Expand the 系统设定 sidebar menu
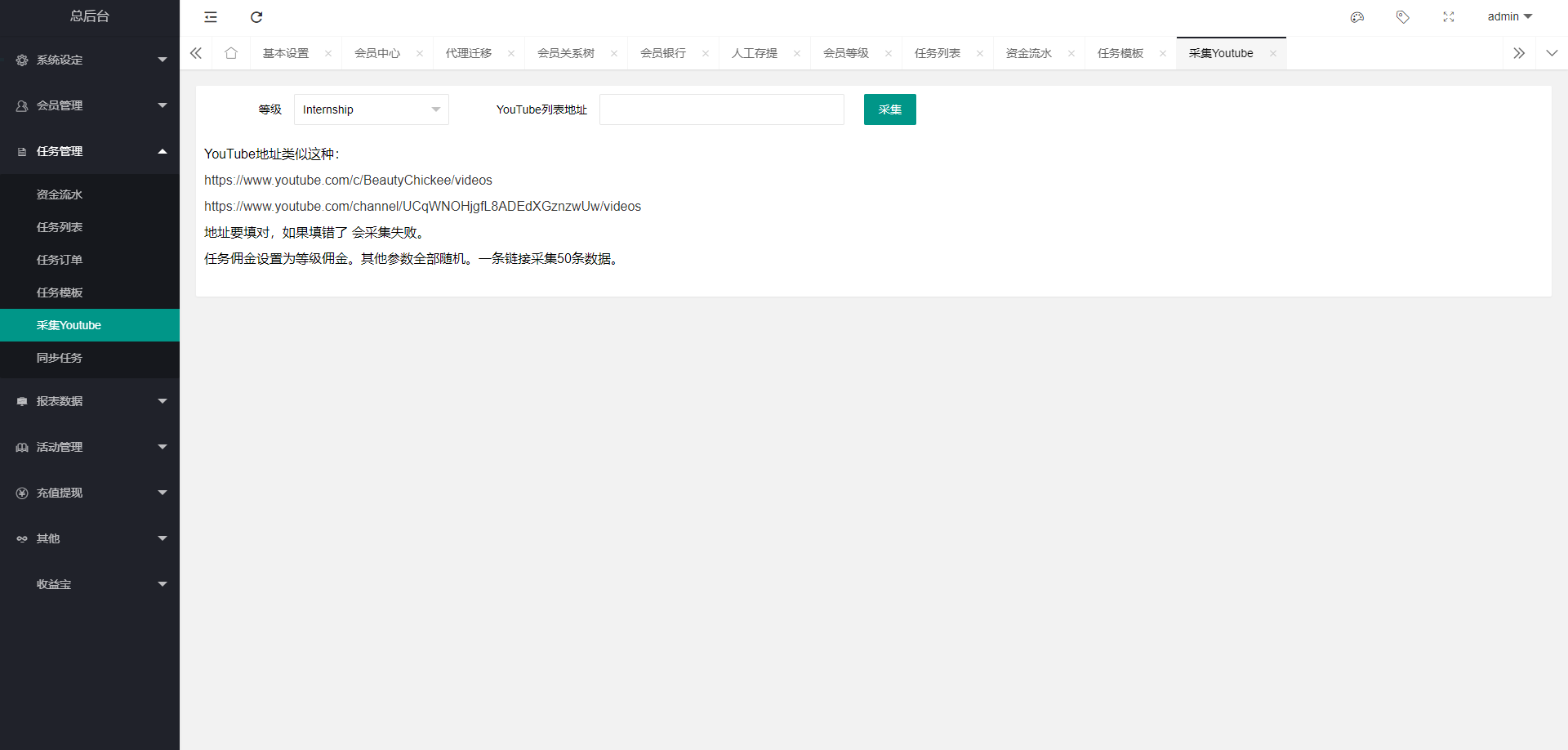Image resolution: width=1568 pixels, height=750 pixels. coord(90,60)
